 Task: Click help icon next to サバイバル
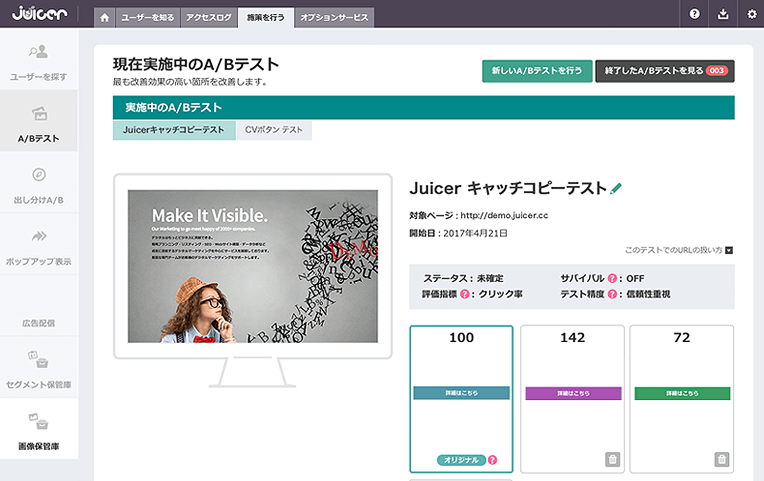[x=612, y=279]
